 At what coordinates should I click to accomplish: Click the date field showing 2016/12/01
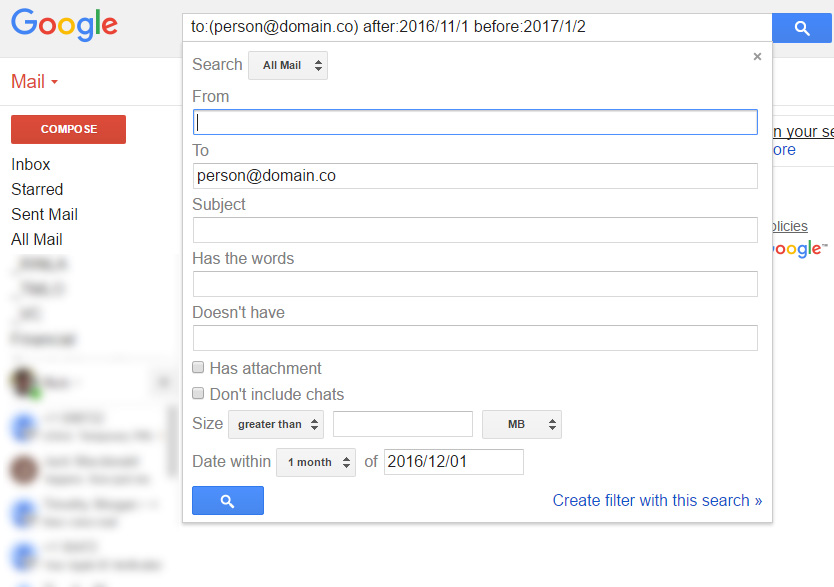[453, 462]
